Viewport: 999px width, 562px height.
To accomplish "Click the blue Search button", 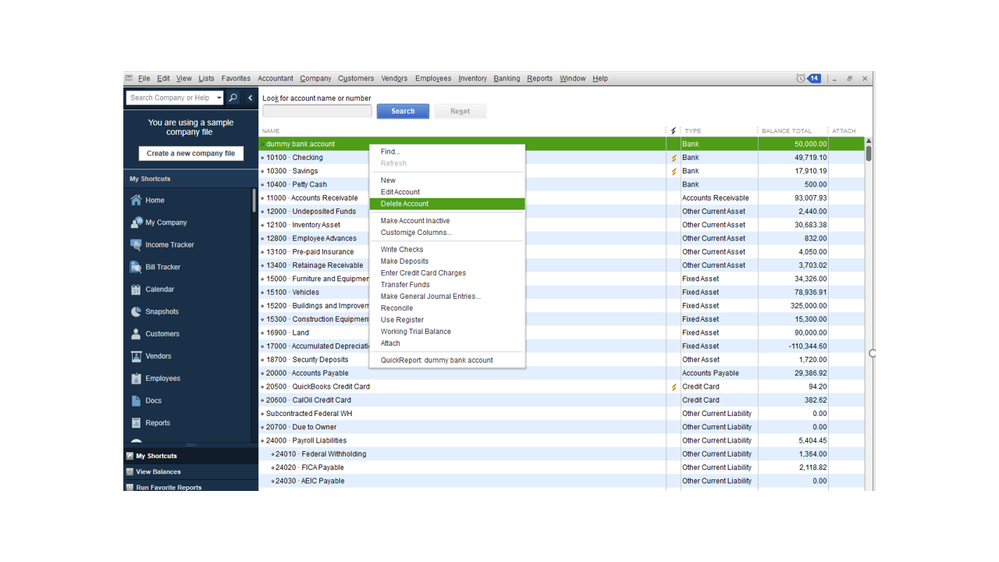I will click(x=403, y=111).
